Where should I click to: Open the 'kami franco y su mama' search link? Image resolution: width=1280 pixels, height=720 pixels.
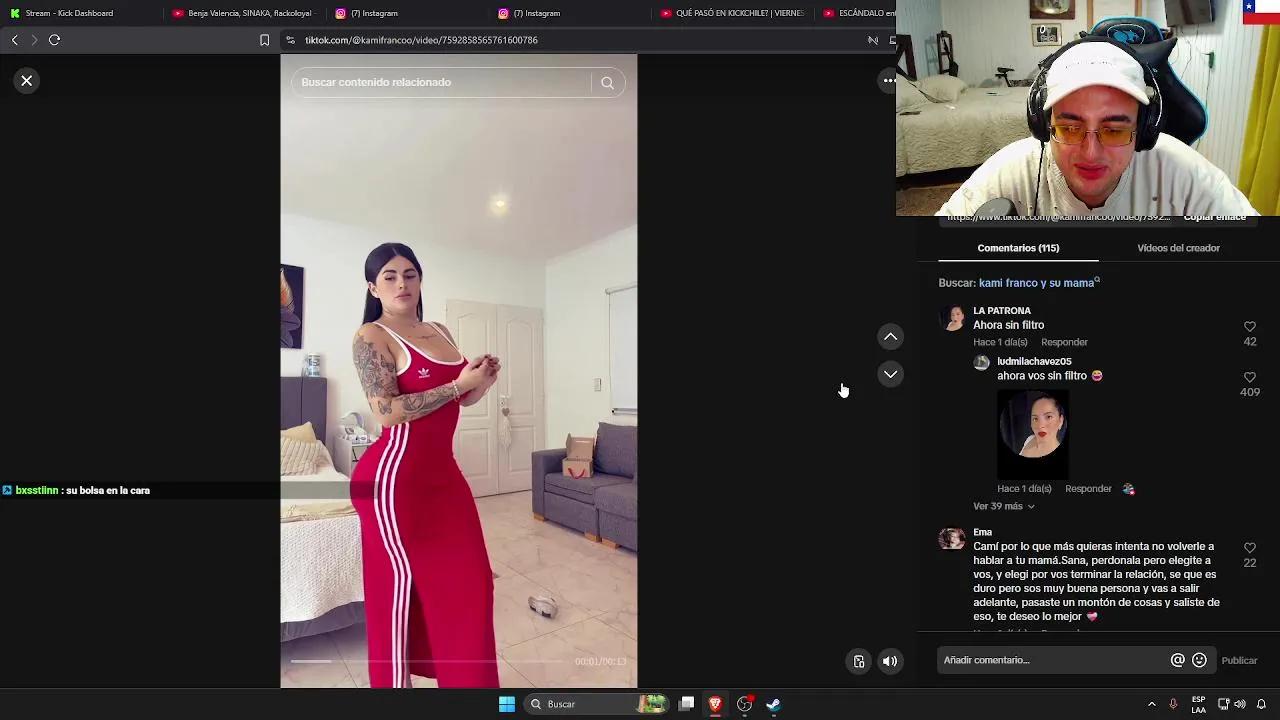(x=1039, y=283)
